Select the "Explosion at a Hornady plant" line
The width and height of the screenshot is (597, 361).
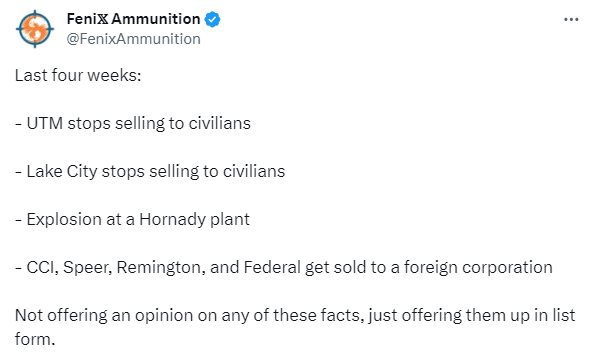132,219
